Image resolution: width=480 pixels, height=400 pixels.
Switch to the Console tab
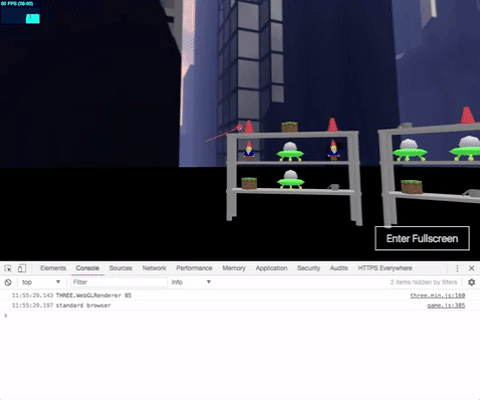tap(87, 268)
